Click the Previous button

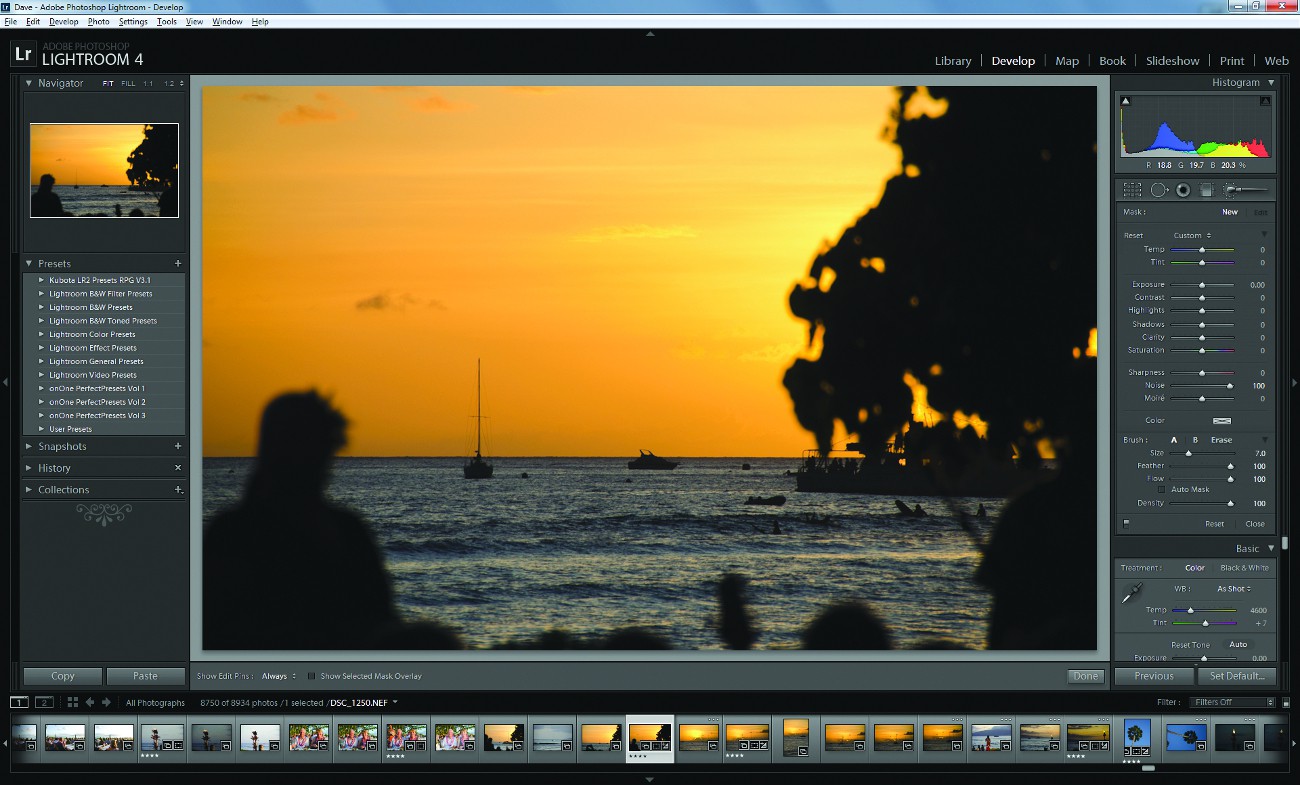1153,676
